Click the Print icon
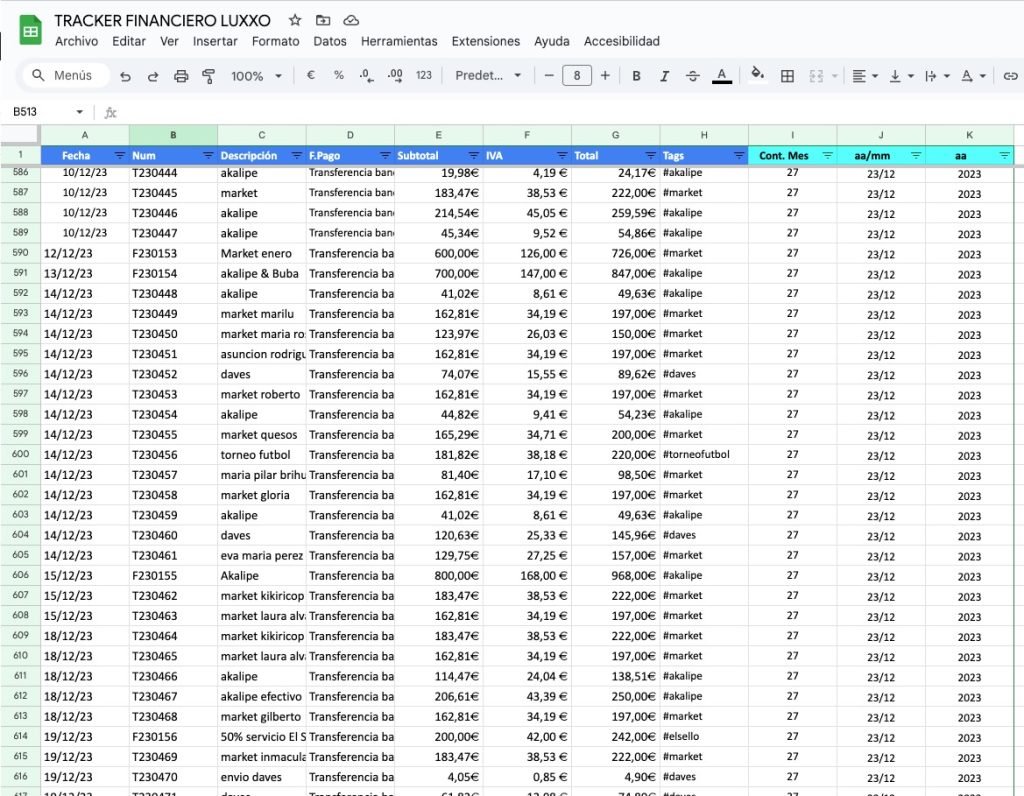This screenshot has height=796, width=1024. tap(181, 76)
